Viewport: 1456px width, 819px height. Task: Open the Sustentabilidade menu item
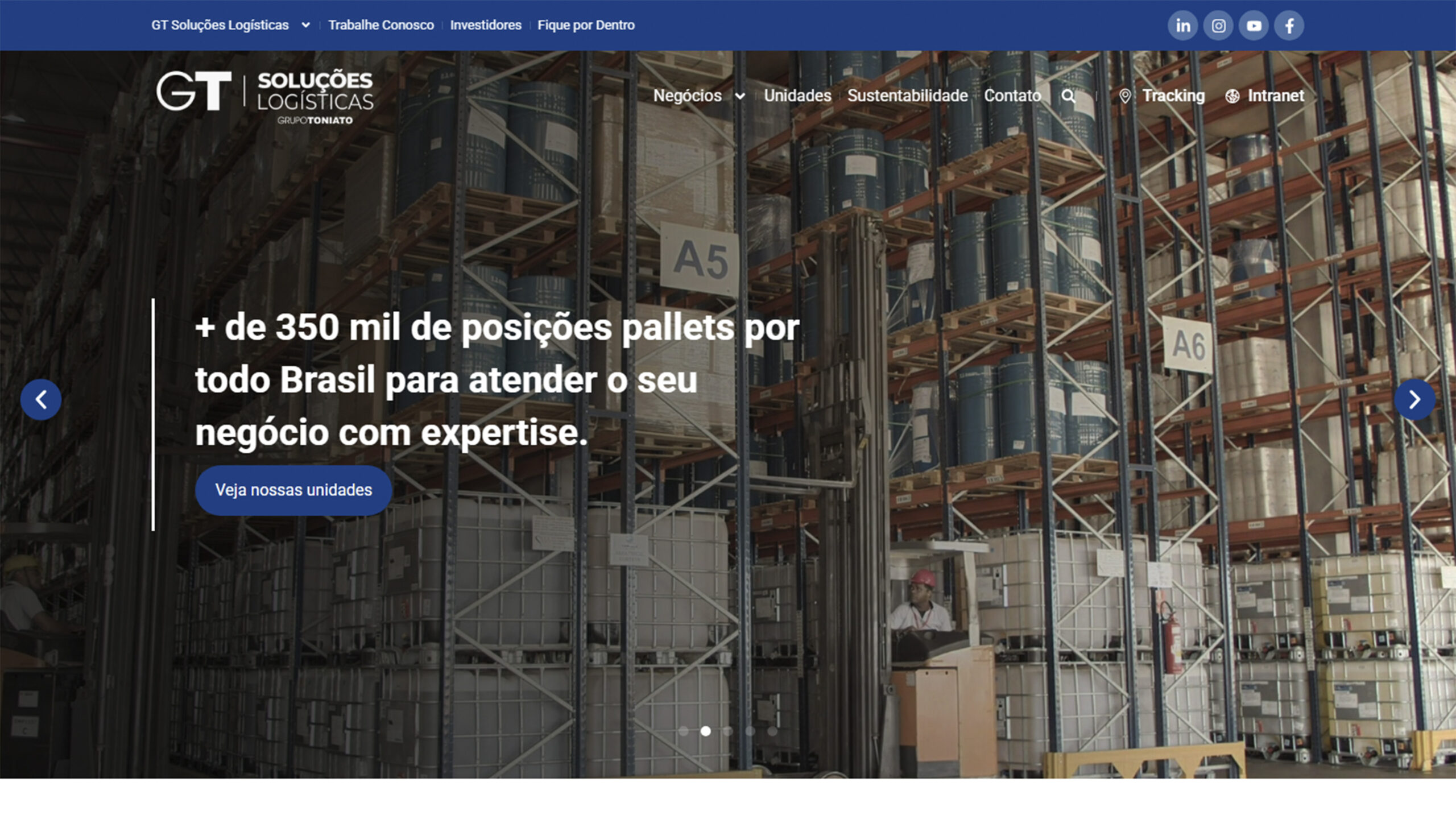click(908, 96)
